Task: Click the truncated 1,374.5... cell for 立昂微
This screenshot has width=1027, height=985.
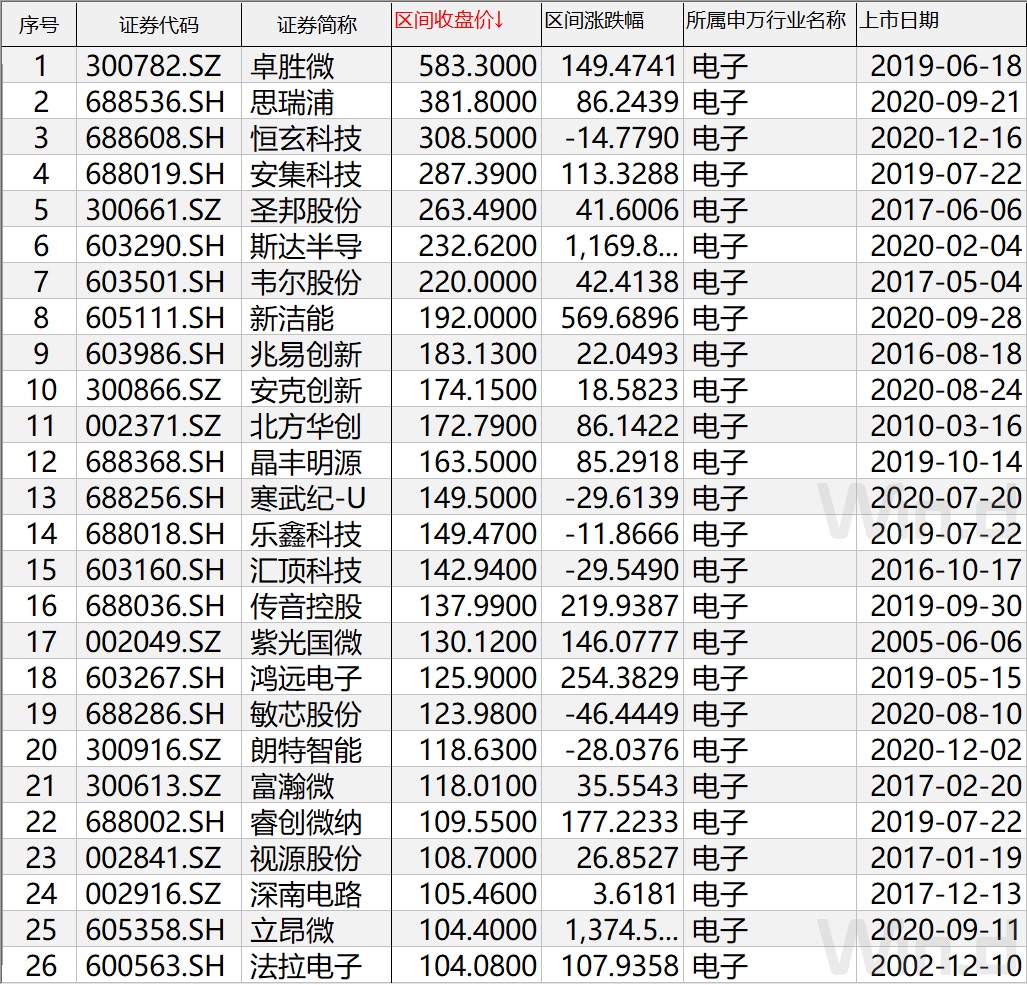Action: tap(611, 931)
